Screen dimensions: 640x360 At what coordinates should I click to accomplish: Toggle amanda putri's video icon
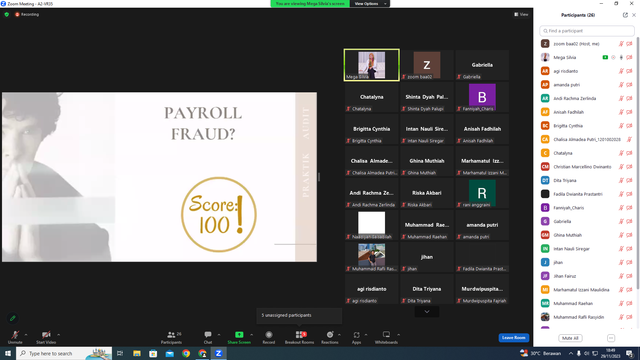tap(629, 85)
